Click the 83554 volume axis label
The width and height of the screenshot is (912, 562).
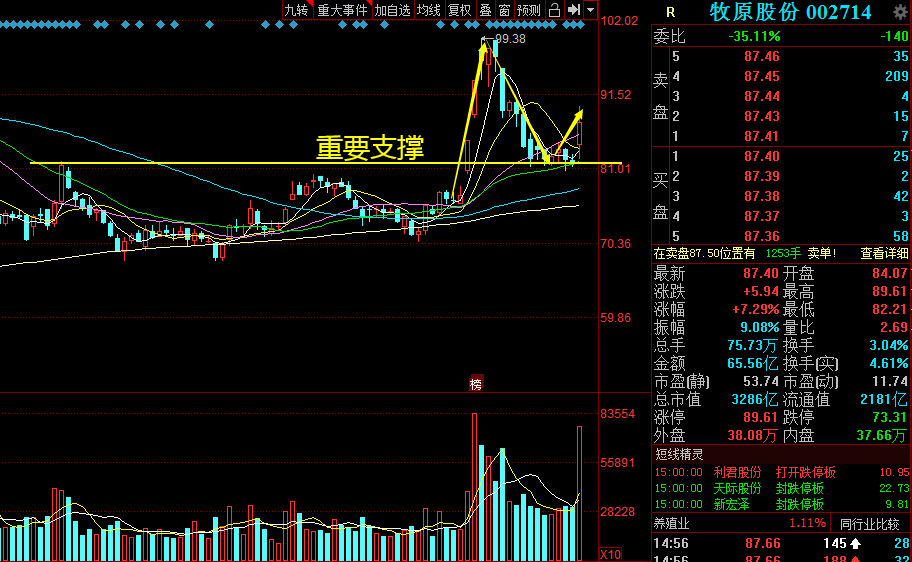coord(617,414)
